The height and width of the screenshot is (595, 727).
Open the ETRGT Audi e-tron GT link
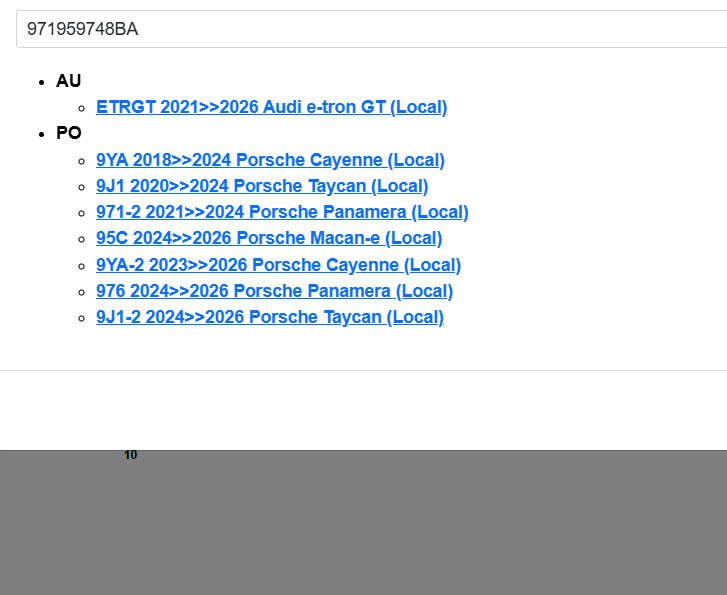pyautogui.click(x=271, y=107)
